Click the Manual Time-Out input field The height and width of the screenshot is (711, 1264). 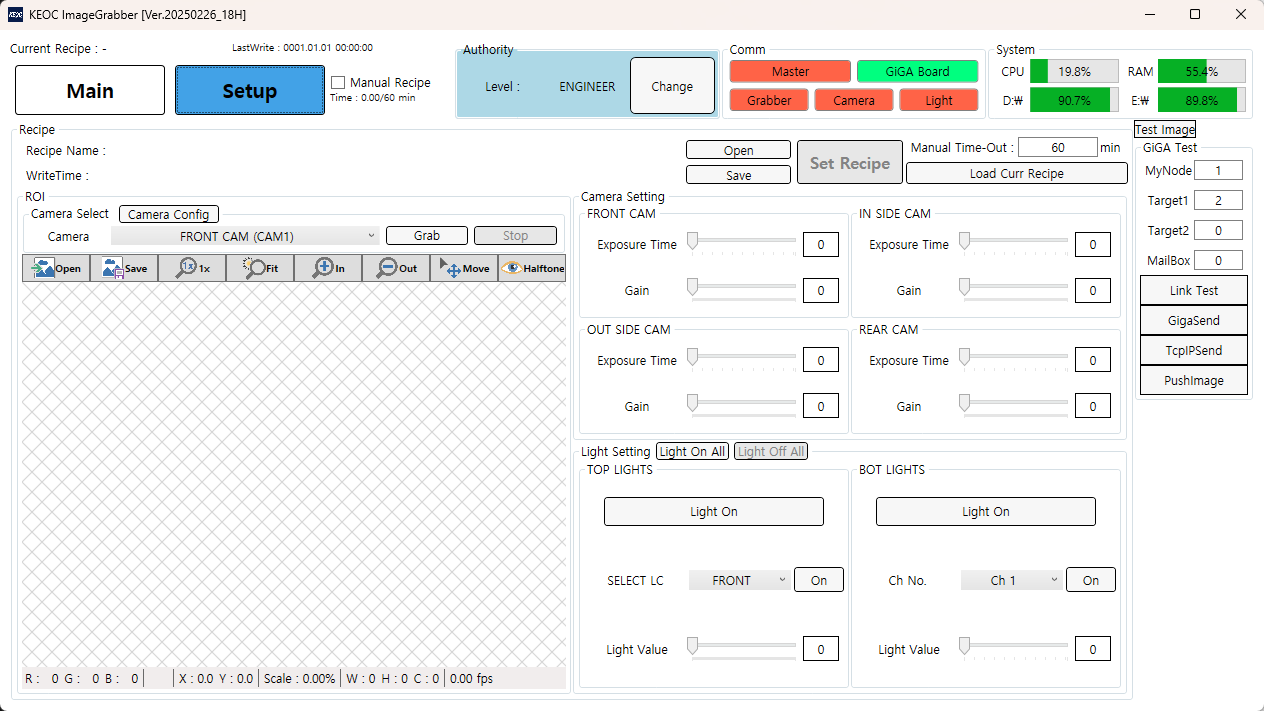[x=1057, y=148]
